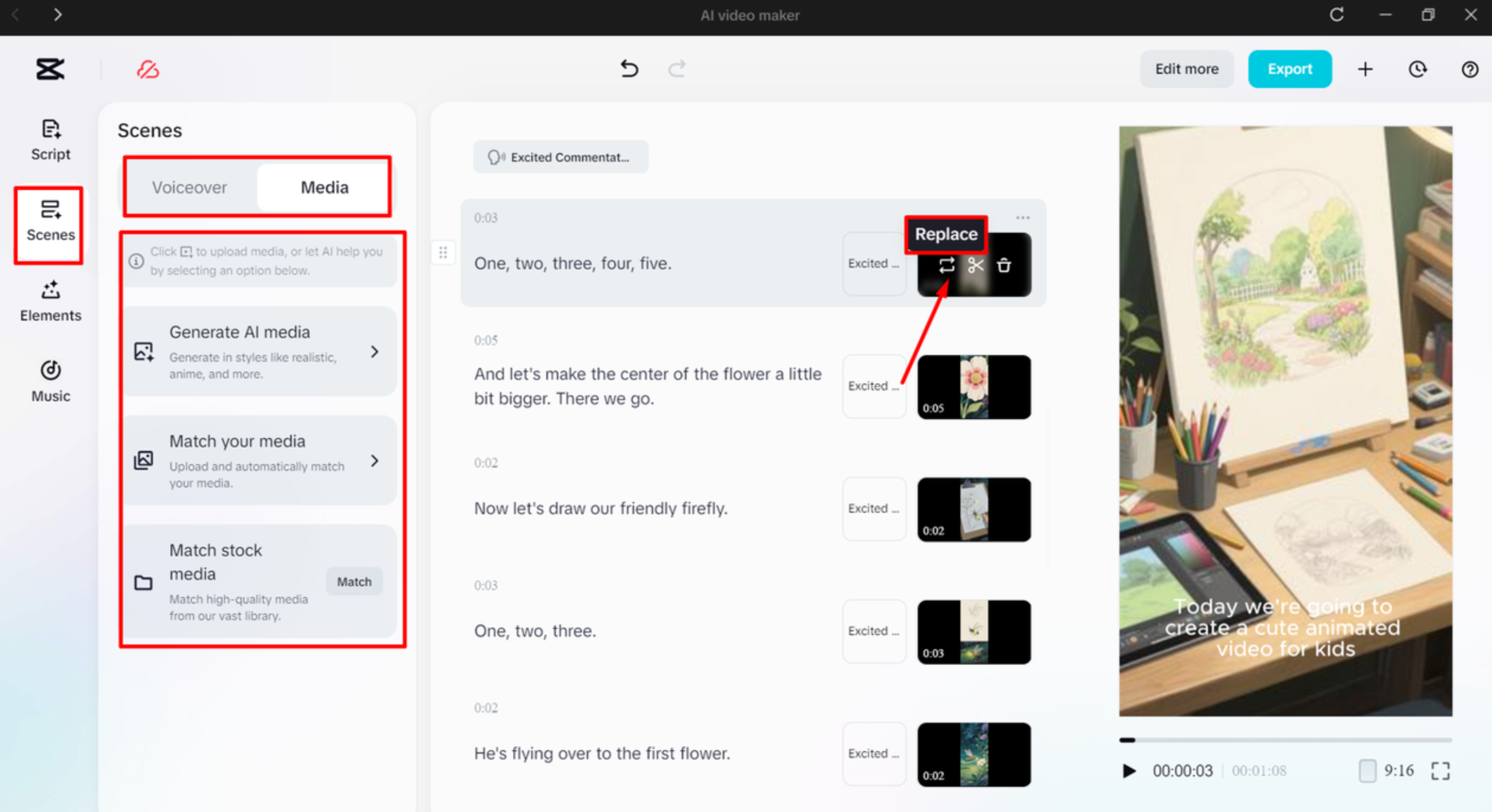Click the help question mark icon

click(1470, 69)
